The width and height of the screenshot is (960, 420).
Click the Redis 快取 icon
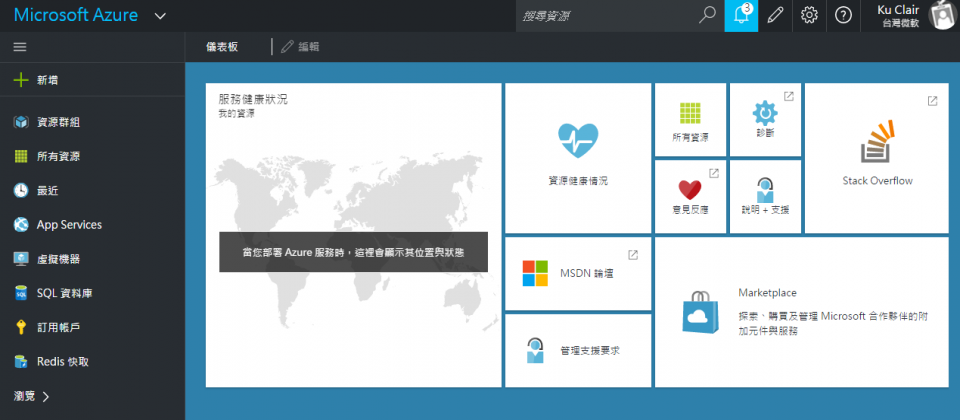point(21,362)
